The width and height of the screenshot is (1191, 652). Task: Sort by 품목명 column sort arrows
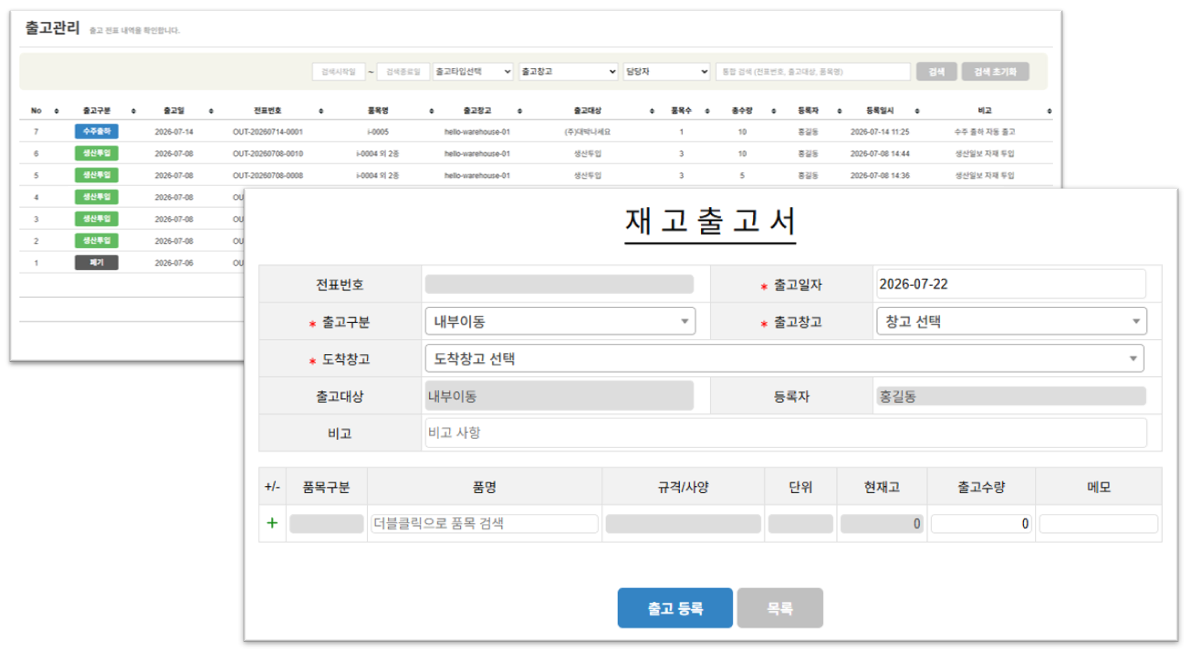click(431, 111)
